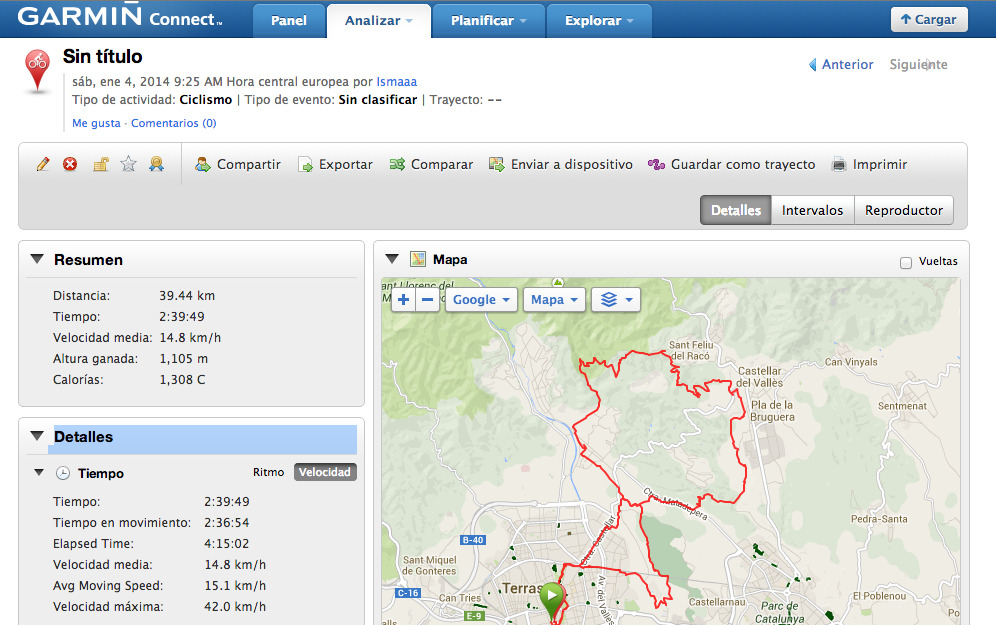Image resolution: width=996 pixels, height=625 pixels.
Task: Open the Ismaaa user profile link
Action: pyautogui.click(x=397, y=81)
